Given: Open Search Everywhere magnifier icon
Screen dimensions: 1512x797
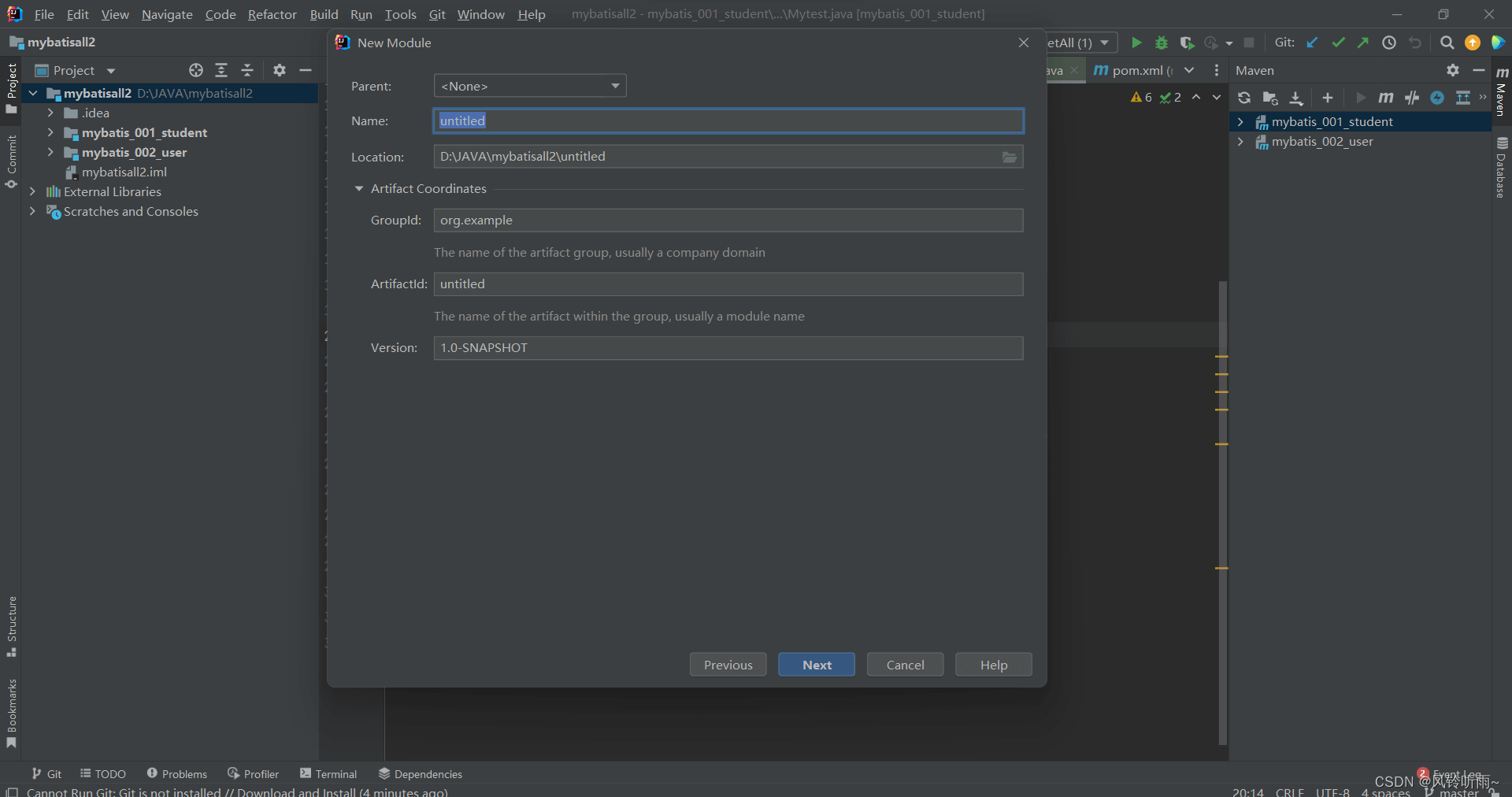Looking at the screenshot, I should (x=1447, y=43).
